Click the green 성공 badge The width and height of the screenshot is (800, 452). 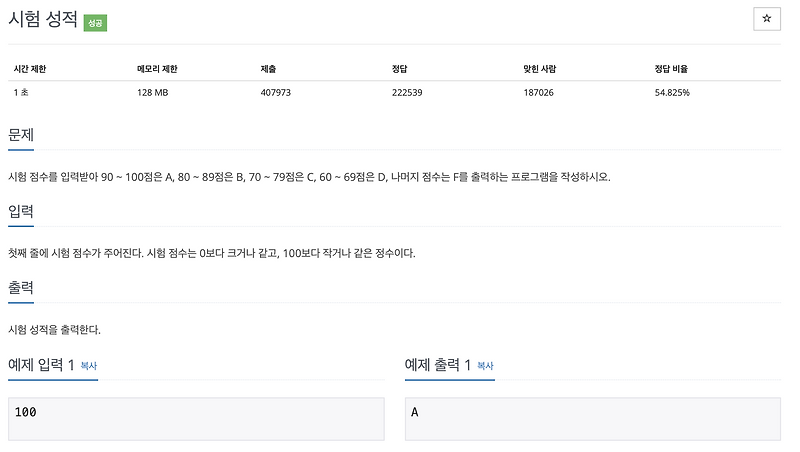pos(95,23)
